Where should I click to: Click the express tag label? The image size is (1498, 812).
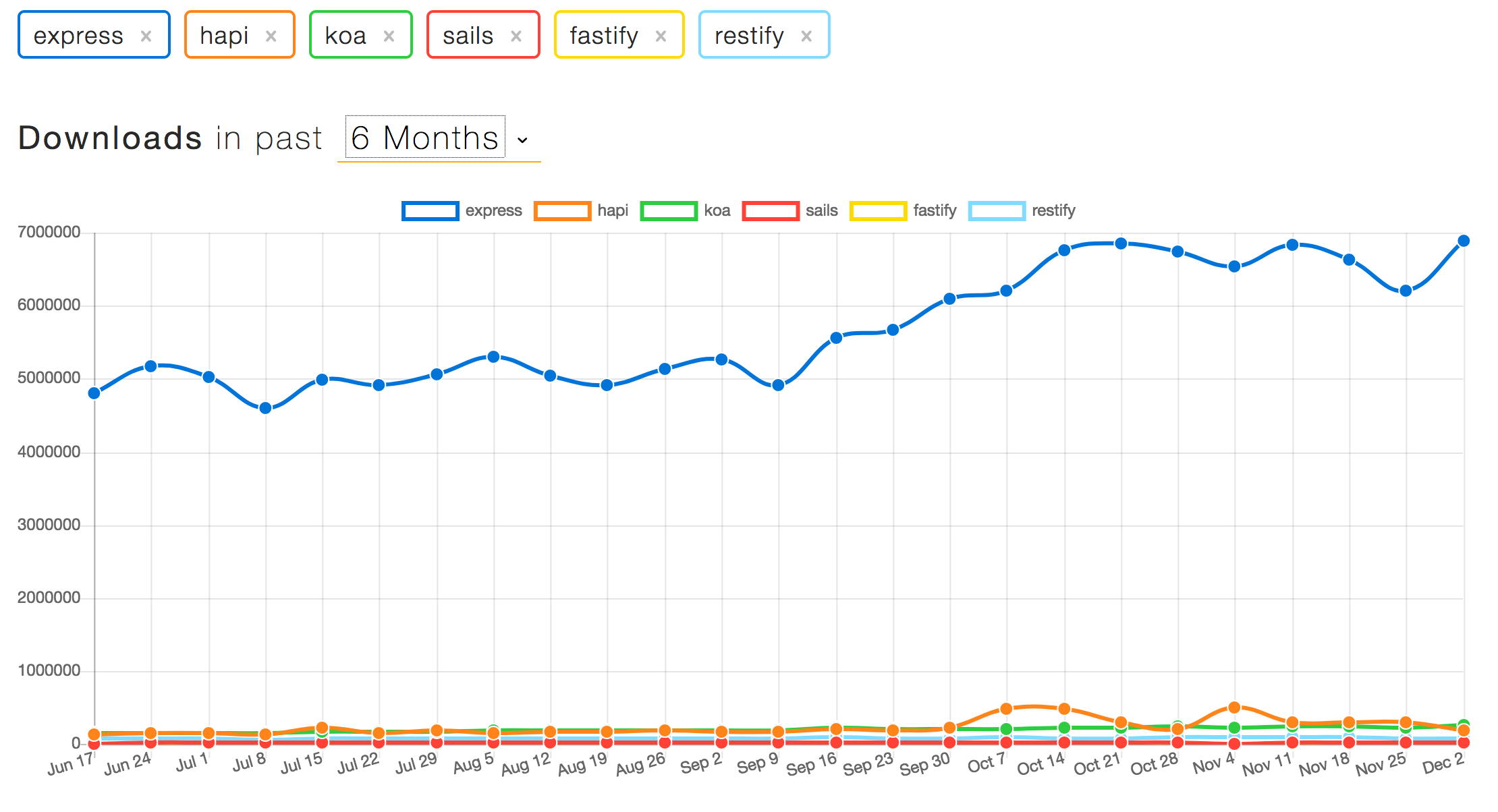[78, 36]
